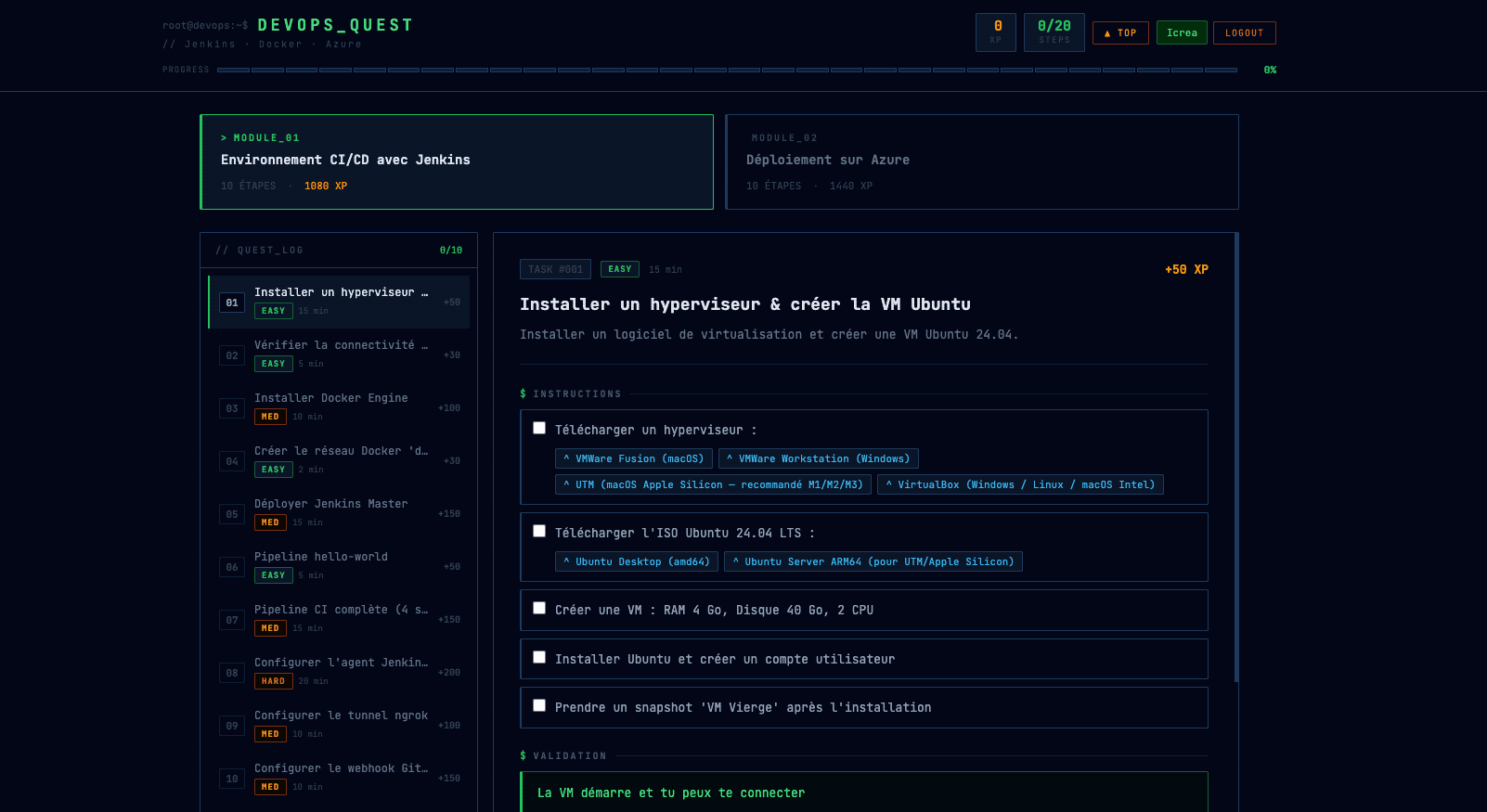Switch to MODULE_02 Déploiement sur Azure
The image size is (1487, 812).
pos(982,161)
